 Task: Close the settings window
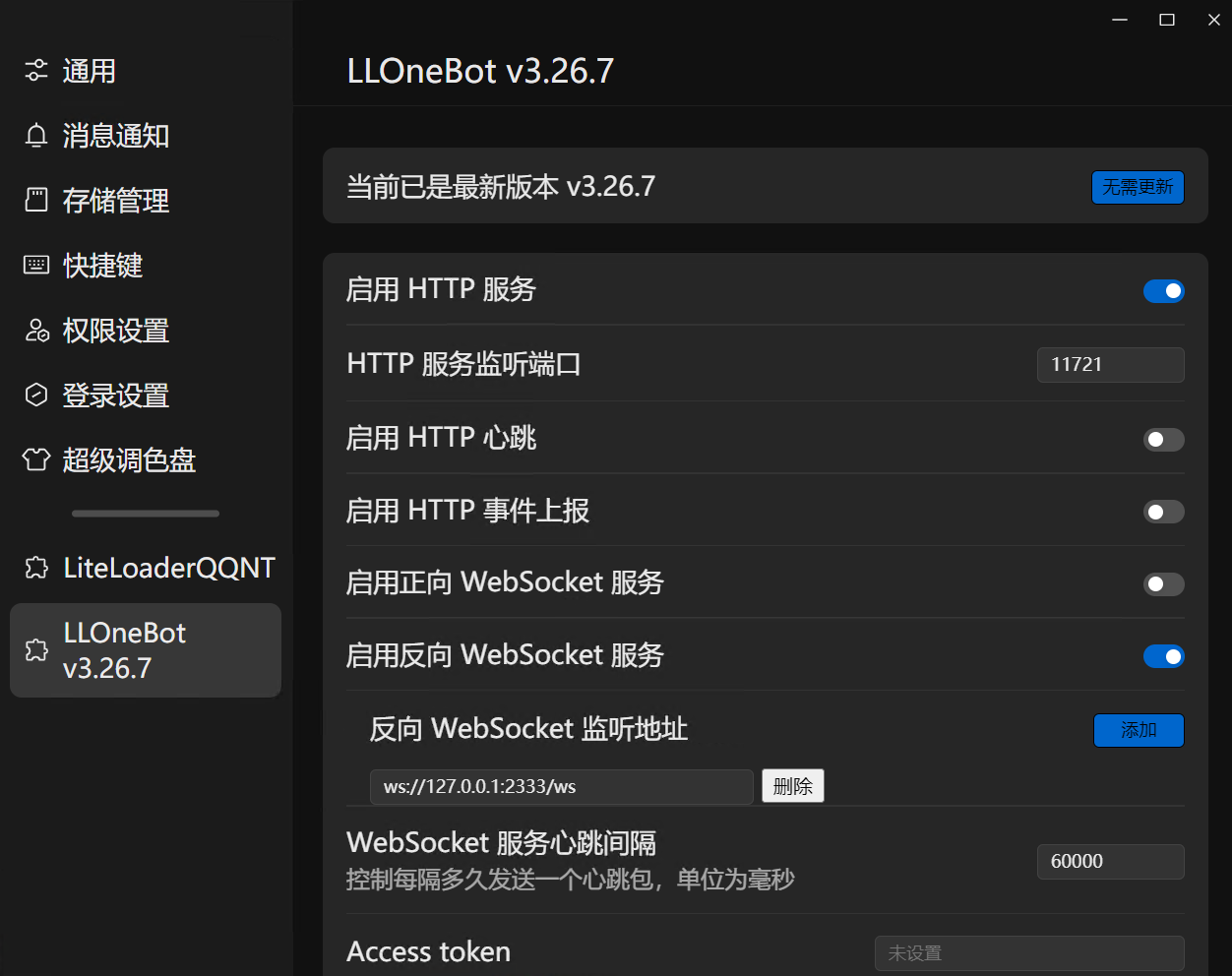point(1213,20)
